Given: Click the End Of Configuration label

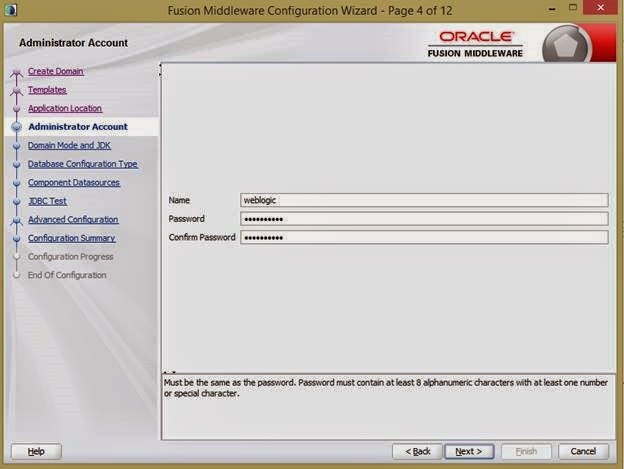Looking at the screenshot, I should point(67,275).
